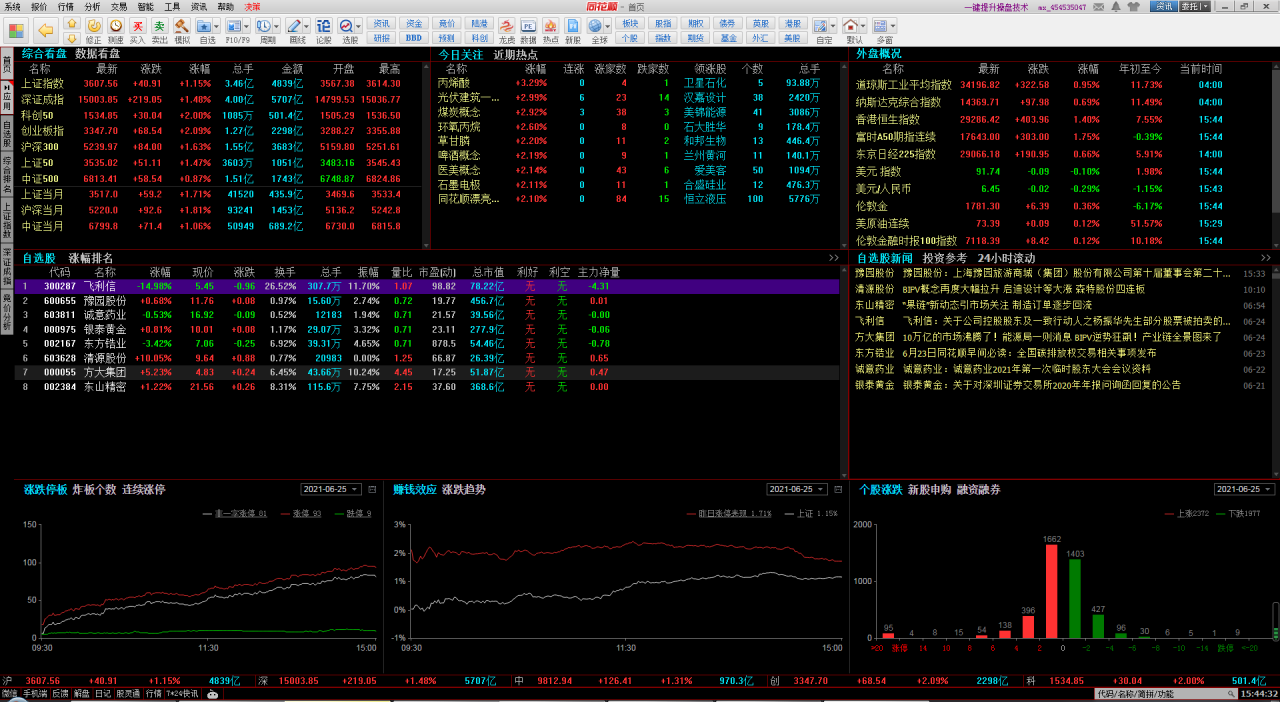Open the 分析 menu
The image size is (1280, 702).
click(x=92, y=6)
